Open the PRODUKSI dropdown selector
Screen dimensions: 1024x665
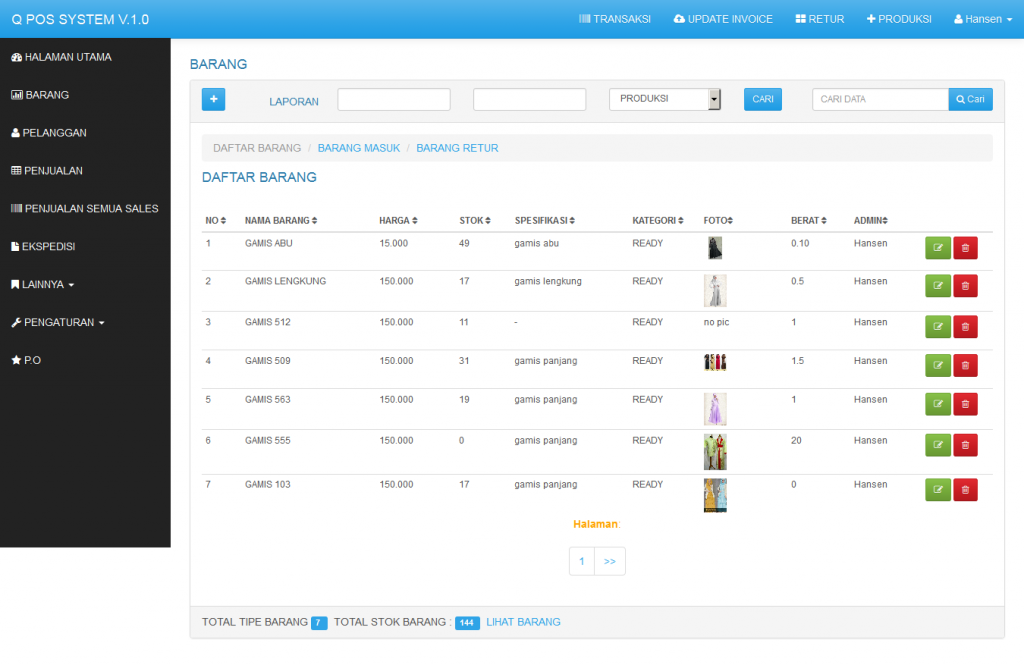(664, 99)
